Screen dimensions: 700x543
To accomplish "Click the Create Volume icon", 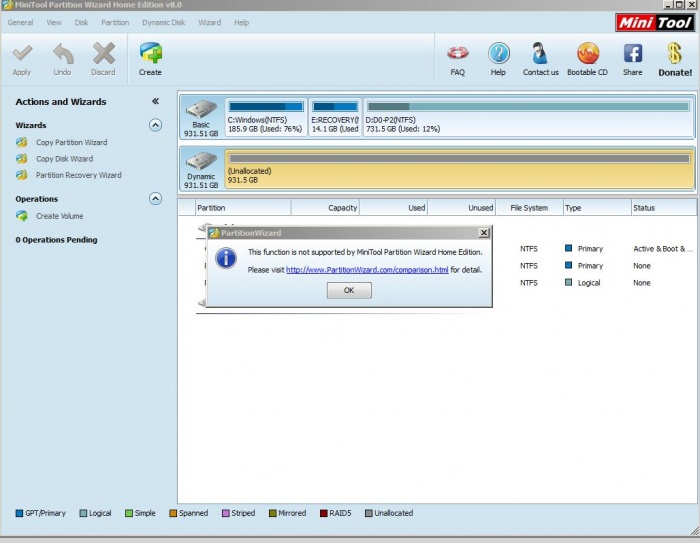I will pyautogui.click(x=21, y=216).
